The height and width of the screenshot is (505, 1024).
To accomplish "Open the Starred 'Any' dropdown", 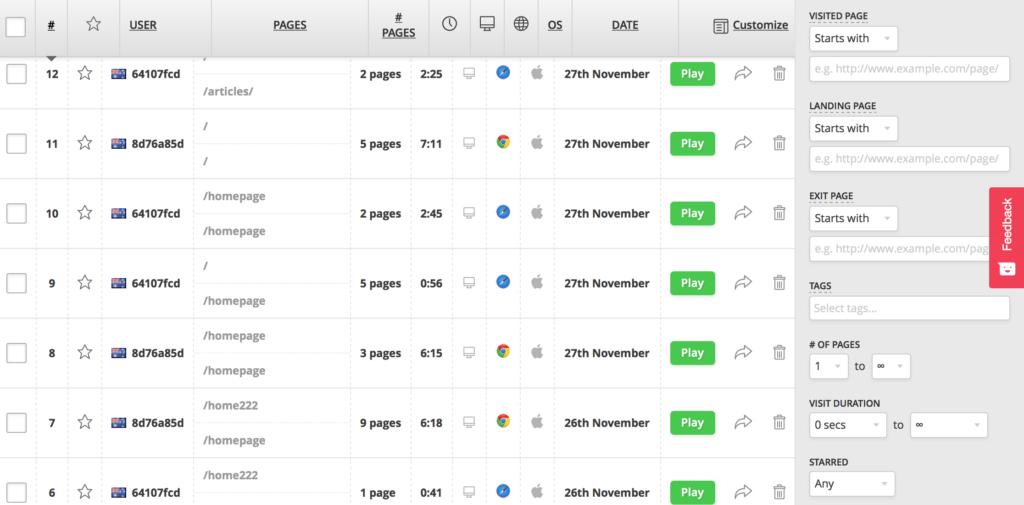I will [852, 484].
